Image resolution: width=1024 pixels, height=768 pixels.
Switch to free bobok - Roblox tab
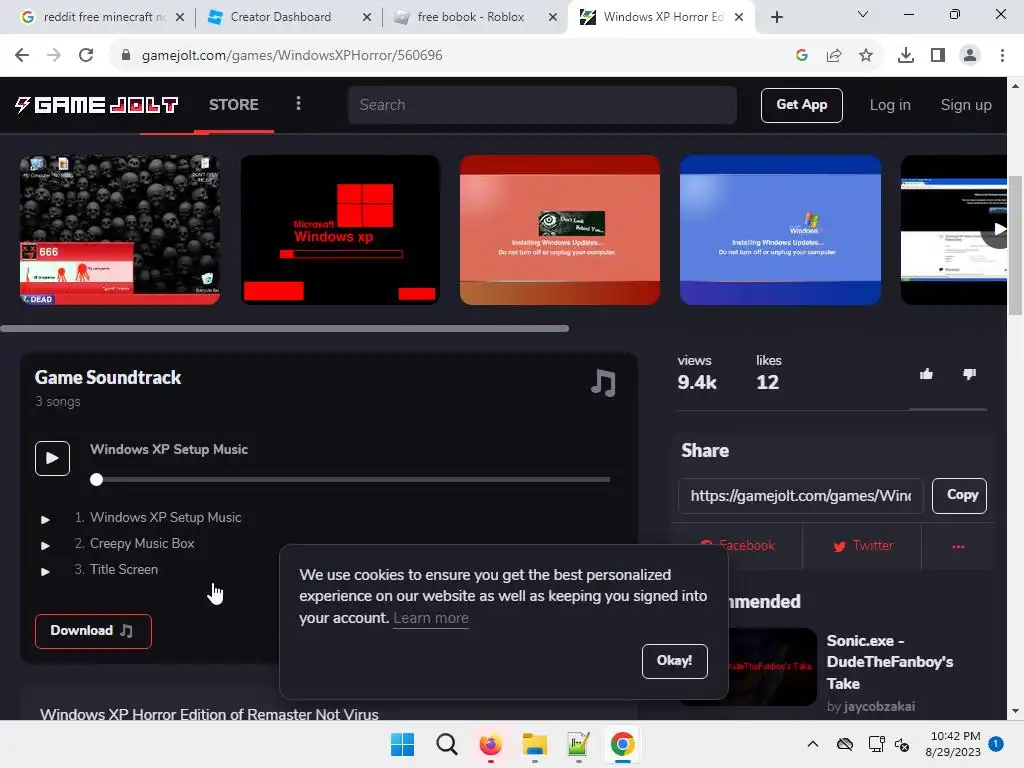pyautogui.click(x=470, y=17)
